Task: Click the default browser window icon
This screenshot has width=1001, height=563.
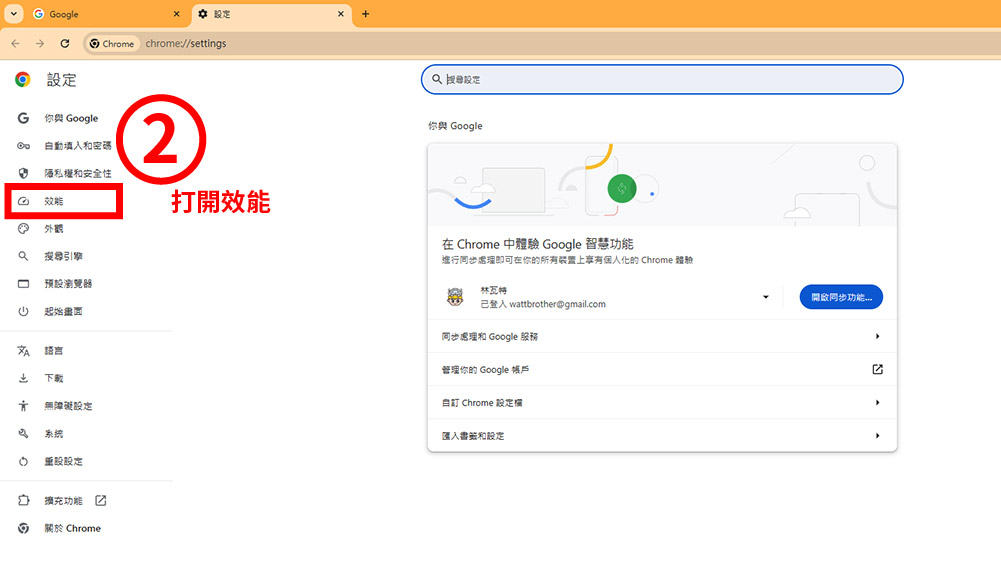Action: [24, 283]
